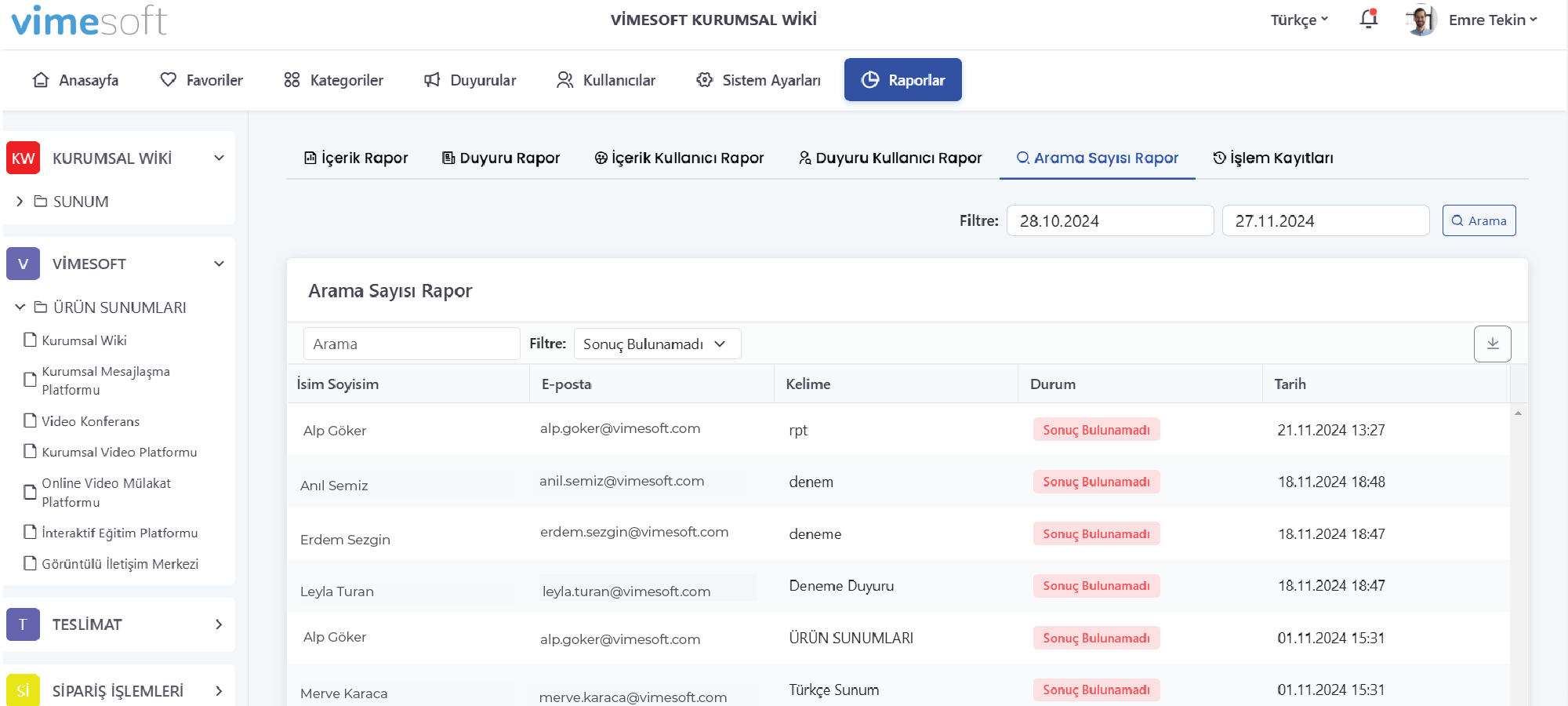Collapse the KURUMSAL WİKİ section chevron
1568x706 pixels.
tap(220, 158)
